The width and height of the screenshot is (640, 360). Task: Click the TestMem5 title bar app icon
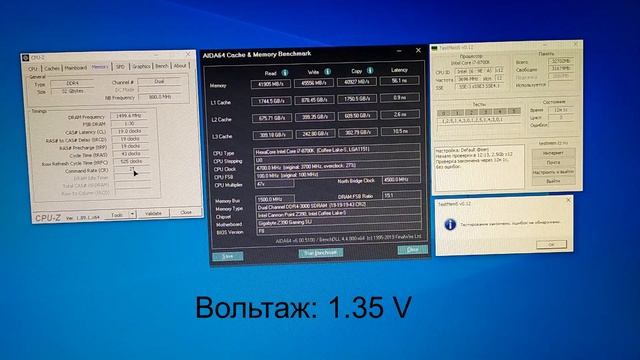point(434,48)
